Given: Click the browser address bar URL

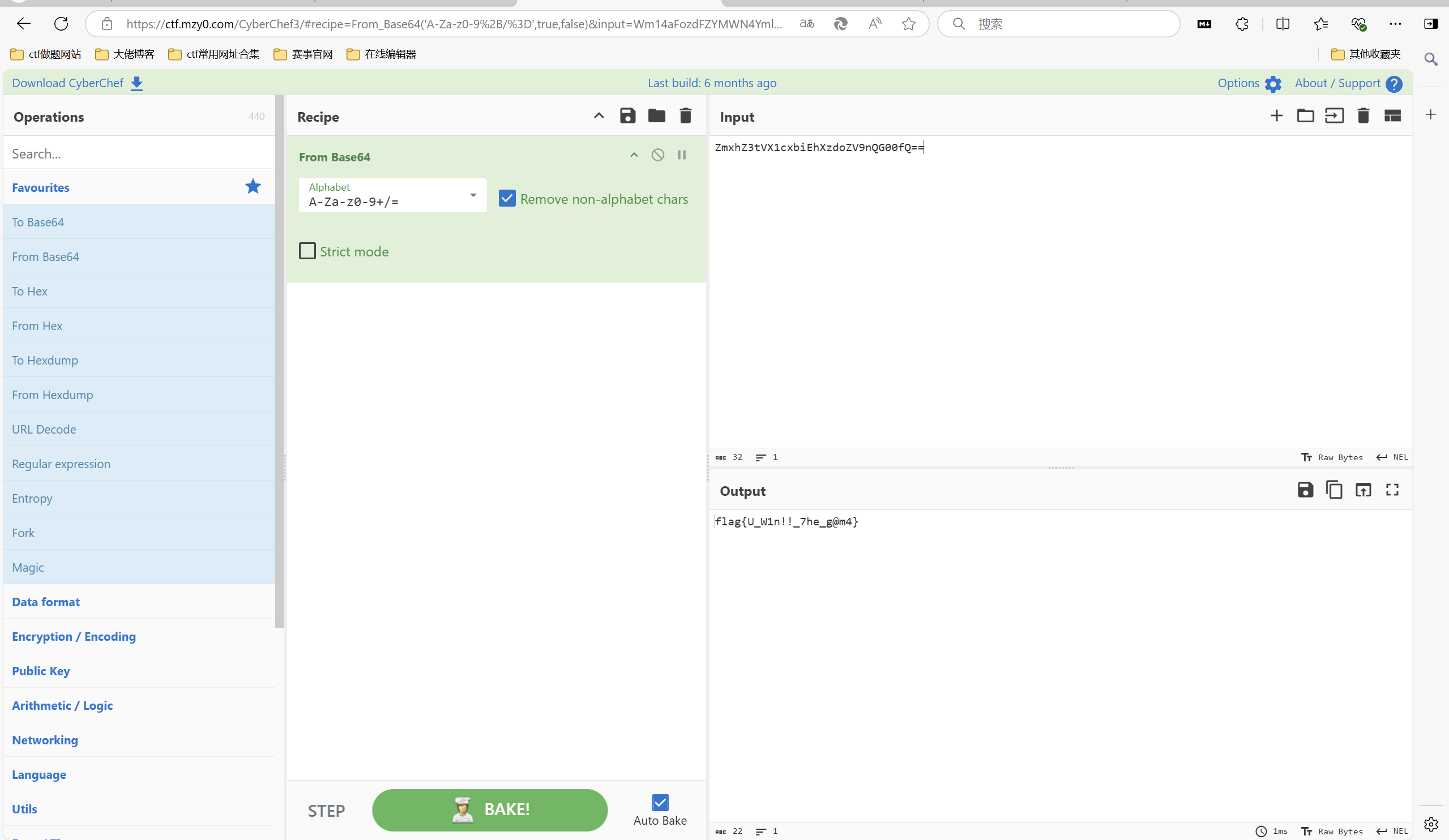Looking at the screenshot, I should 454,24.
